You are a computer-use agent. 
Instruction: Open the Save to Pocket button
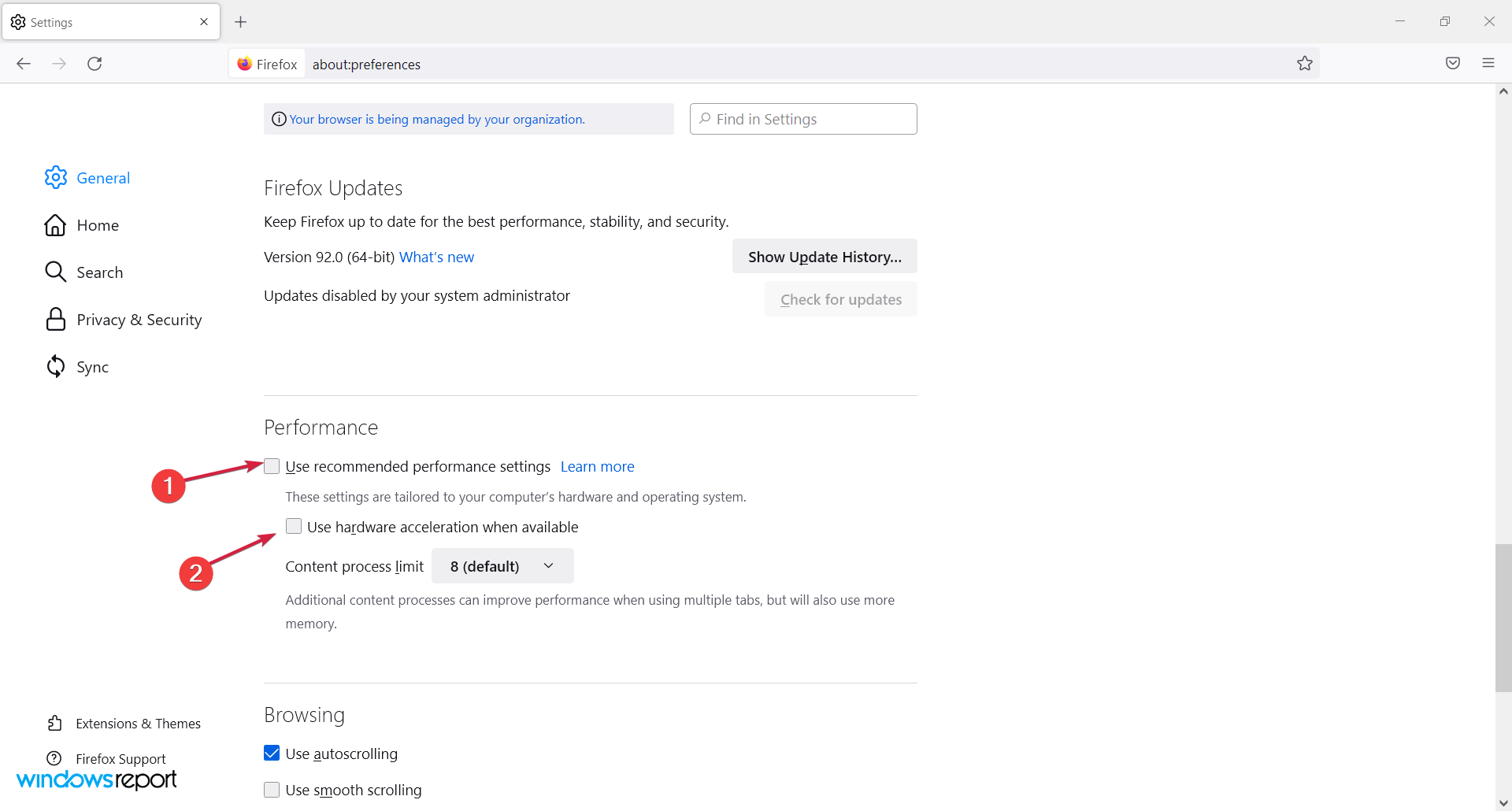[1453, 64]
